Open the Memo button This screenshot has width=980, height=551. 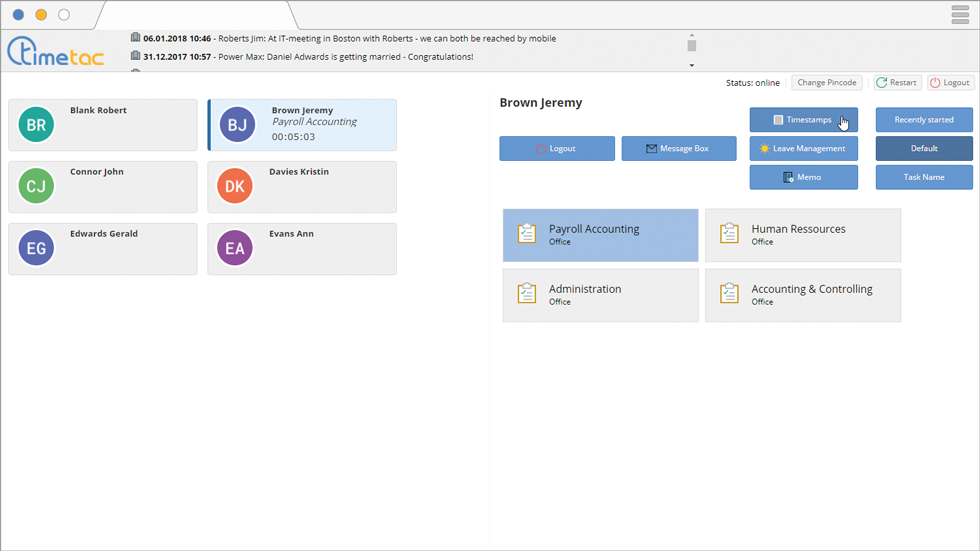[x=803, y=178]
